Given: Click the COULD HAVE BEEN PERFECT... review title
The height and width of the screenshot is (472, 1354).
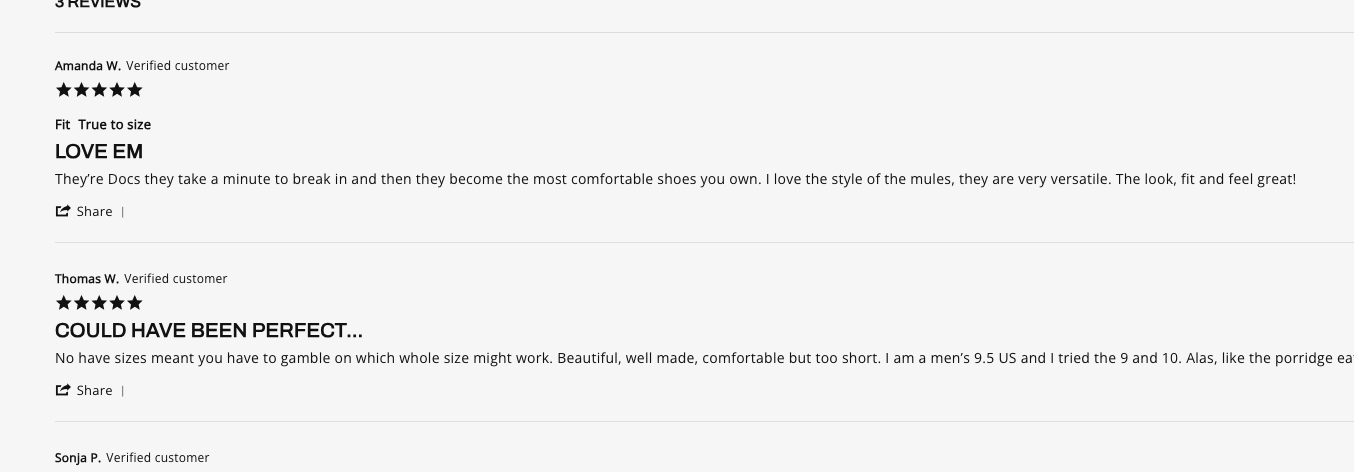Looking at the screenshot, I should tap(209, 331).
